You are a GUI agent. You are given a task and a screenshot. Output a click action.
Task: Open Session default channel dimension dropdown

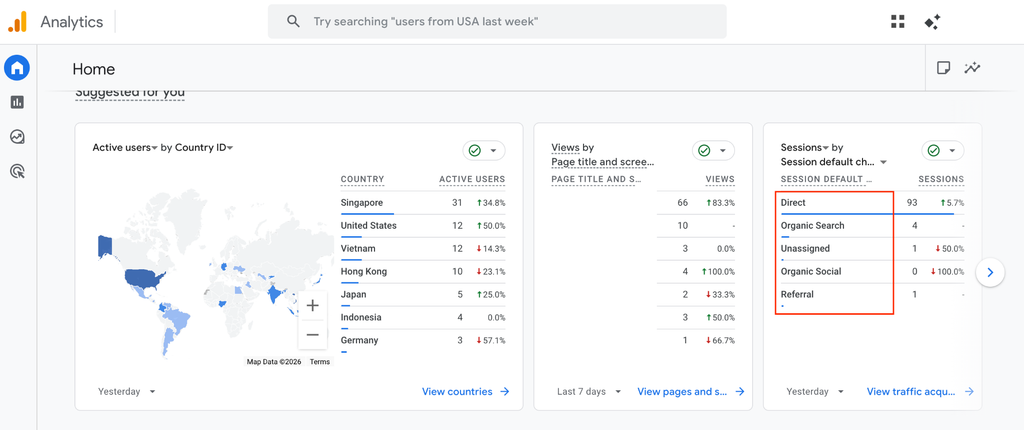pyautogui.click(x=834, y=162)
